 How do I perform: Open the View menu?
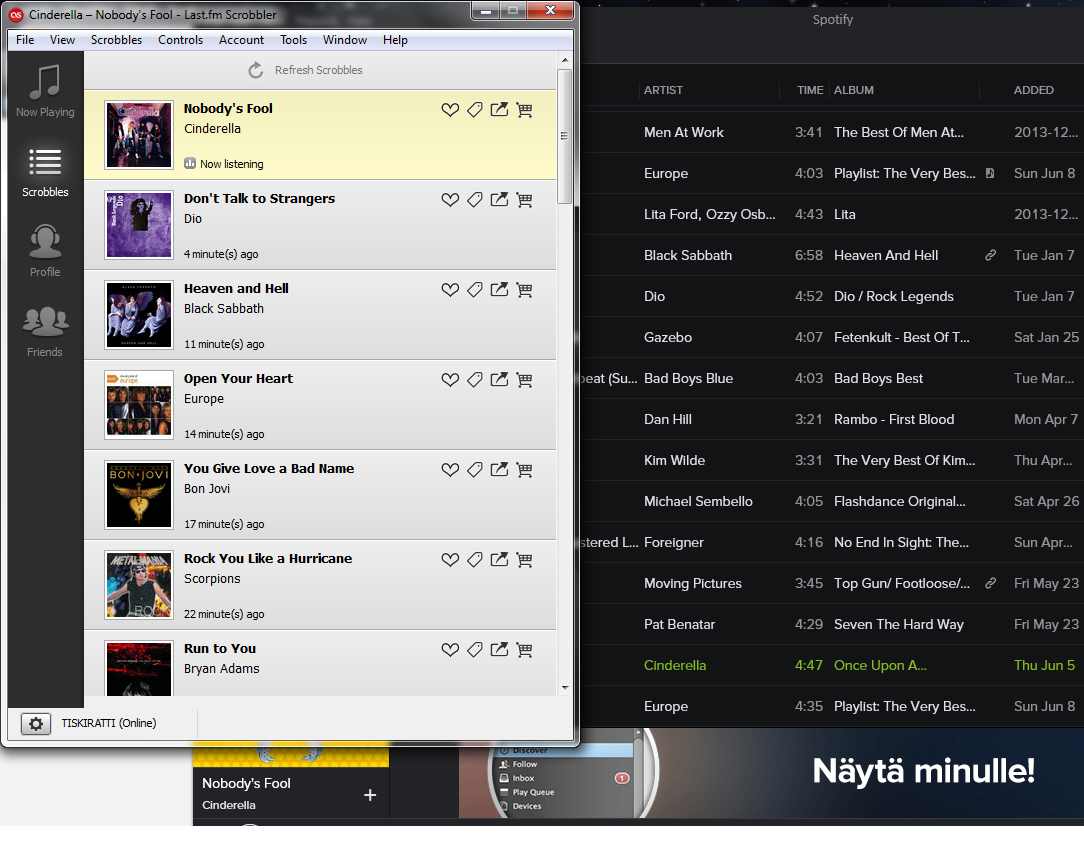pyautogui.click(x=62, y=40)
